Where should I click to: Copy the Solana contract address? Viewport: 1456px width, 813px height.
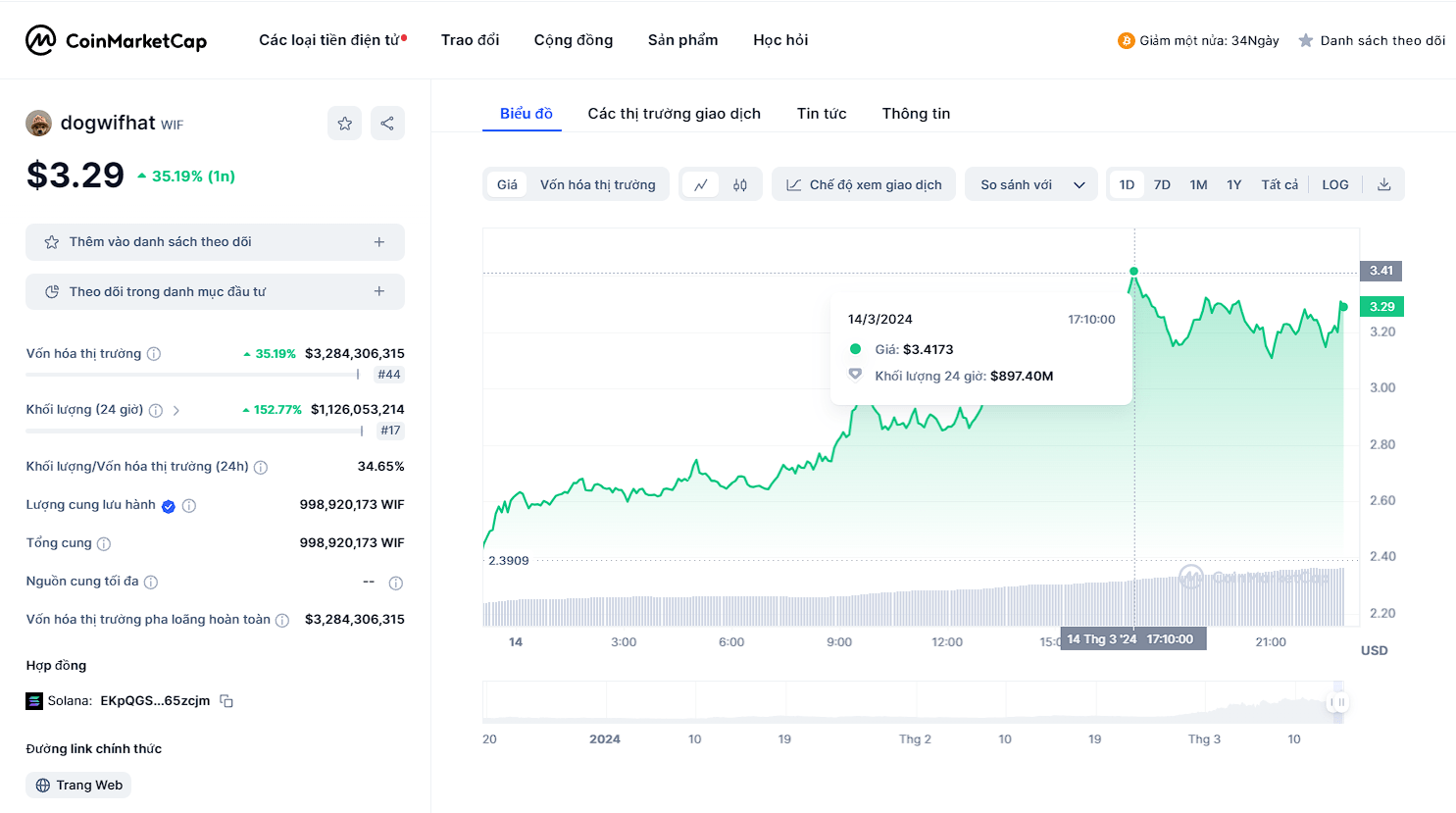click(x=226, y=701)
